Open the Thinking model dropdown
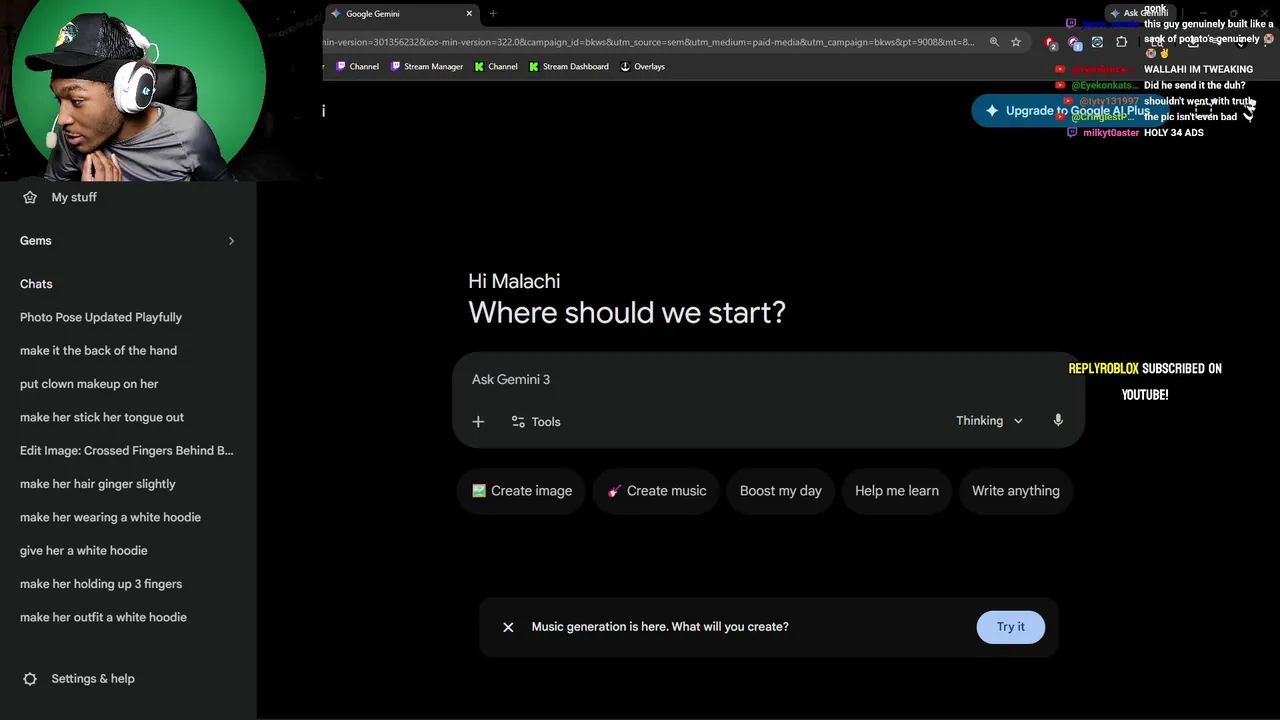The height and width of the screenshot is (720, 1280). click(989, 421)
